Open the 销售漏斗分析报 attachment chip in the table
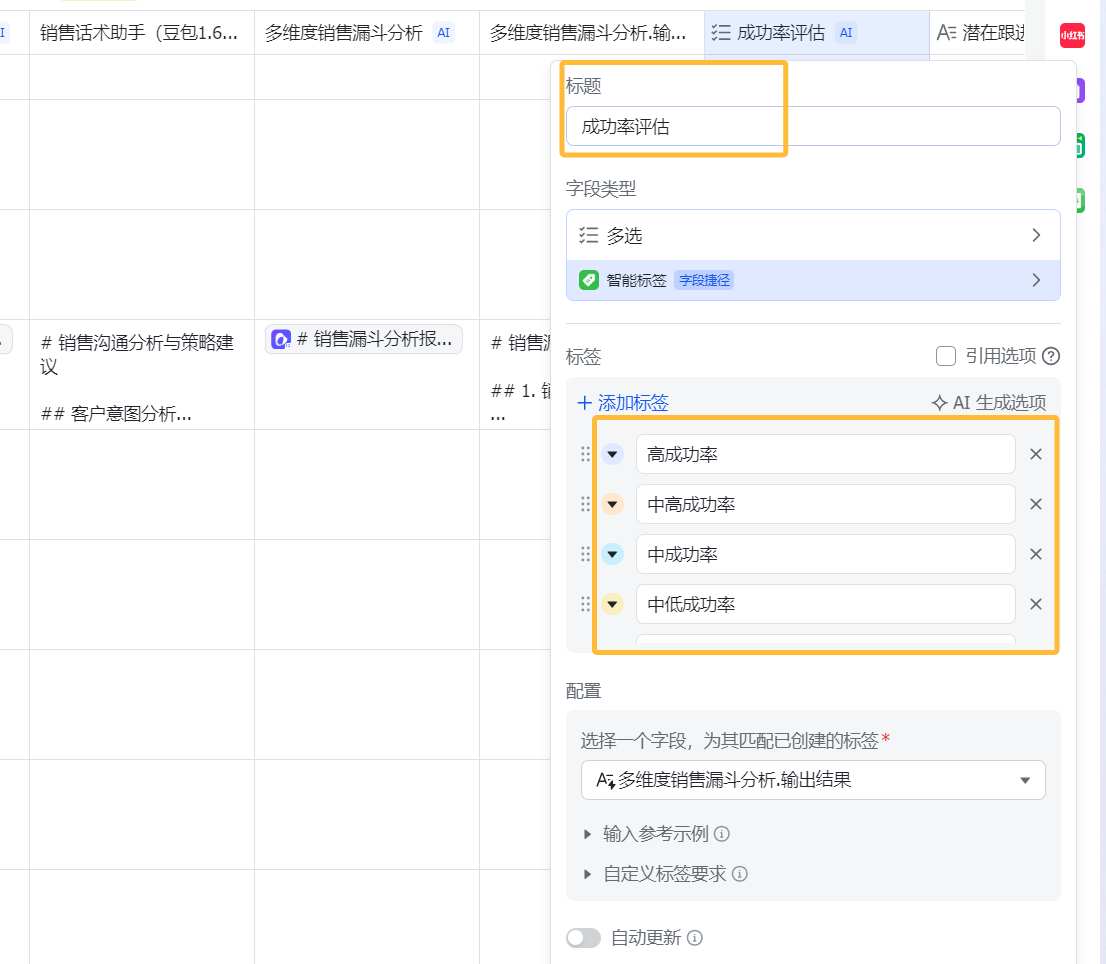This screenshot has width=1106, height=964. [x=364, y=339]
